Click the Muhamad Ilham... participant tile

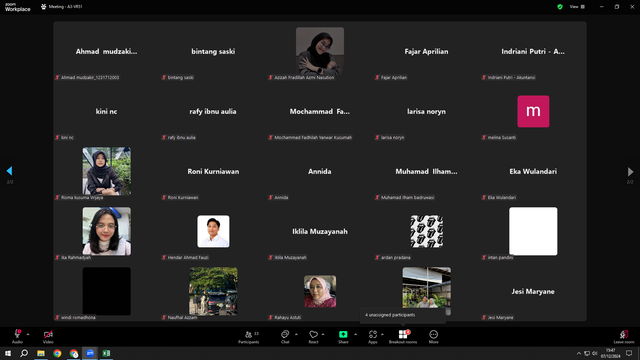[x=427, y=171]
